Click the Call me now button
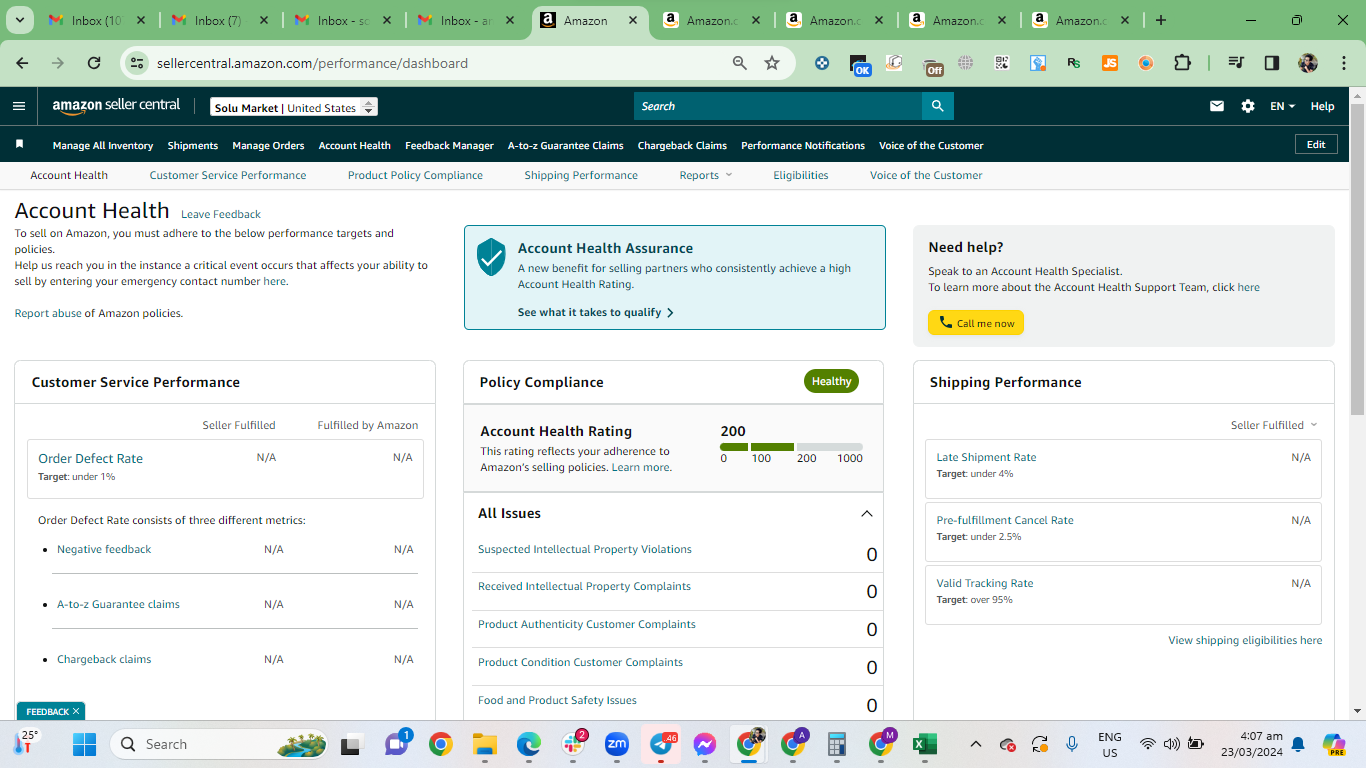 [976, 323]
